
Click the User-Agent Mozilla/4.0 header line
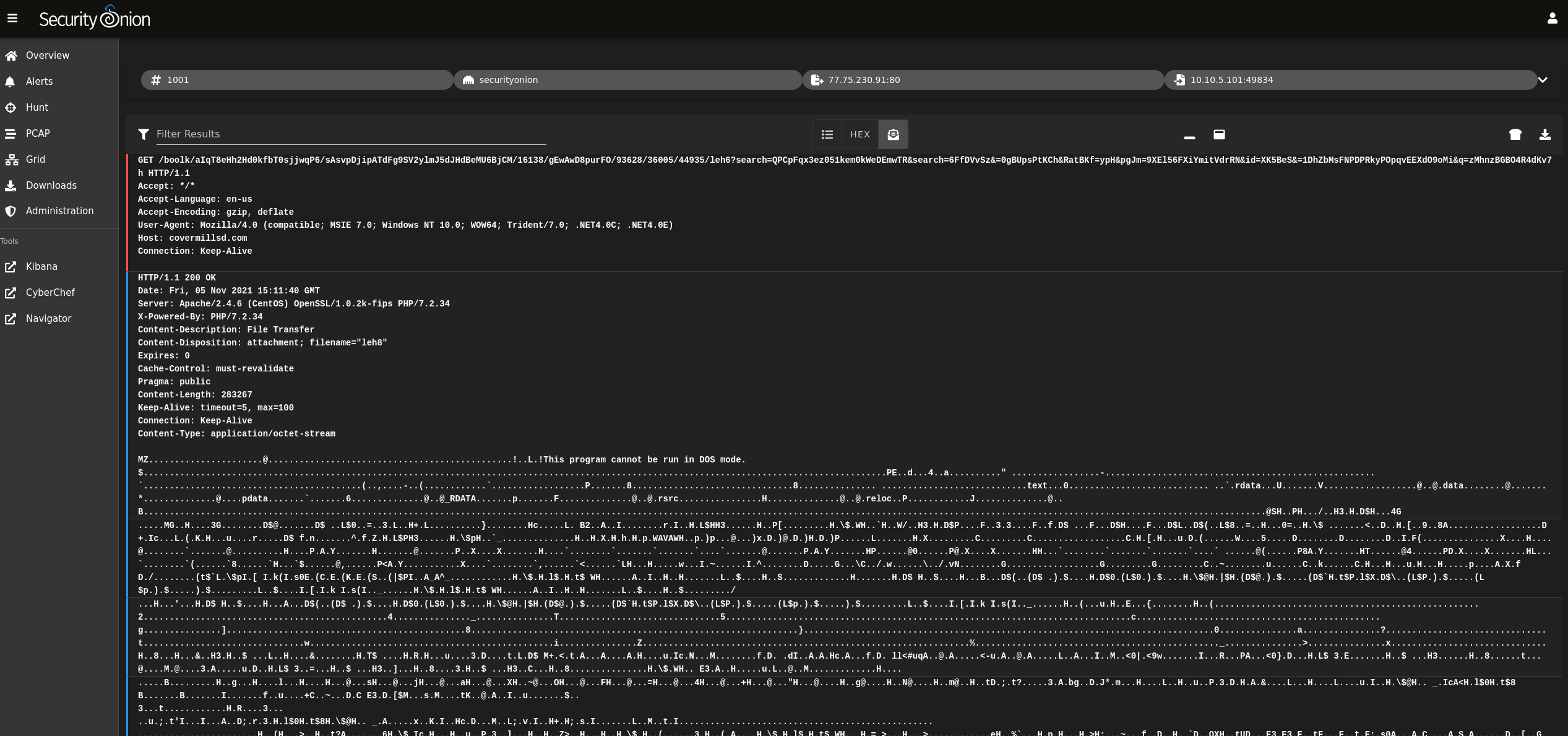point(405,225)
